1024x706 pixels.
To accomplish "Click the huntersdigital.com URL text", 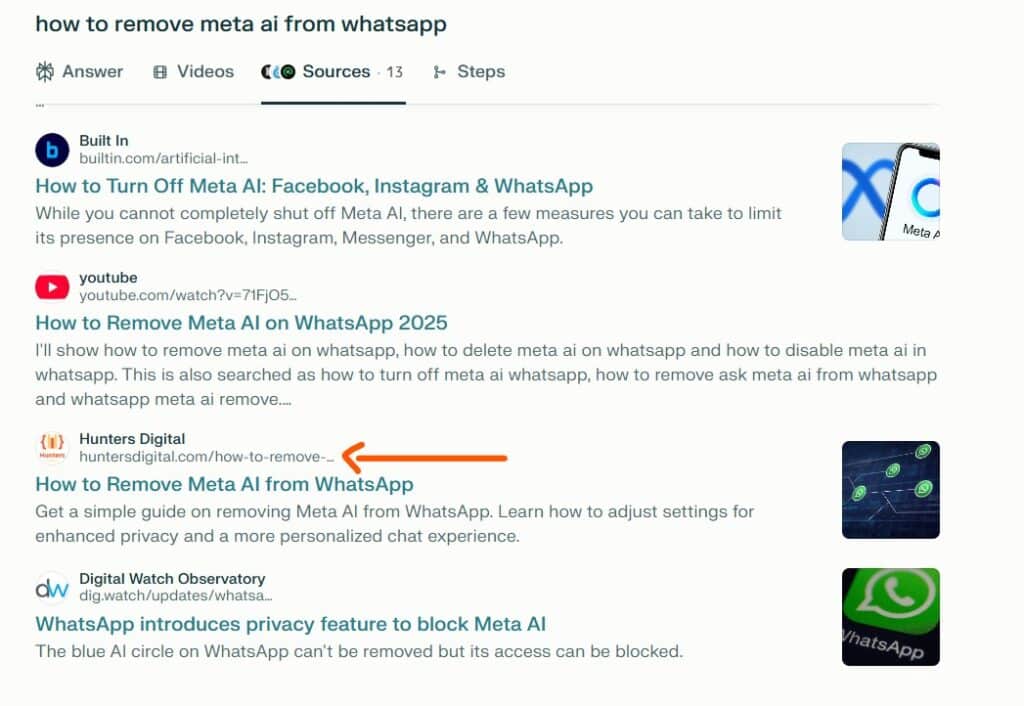I will click(x=206, y=456).
